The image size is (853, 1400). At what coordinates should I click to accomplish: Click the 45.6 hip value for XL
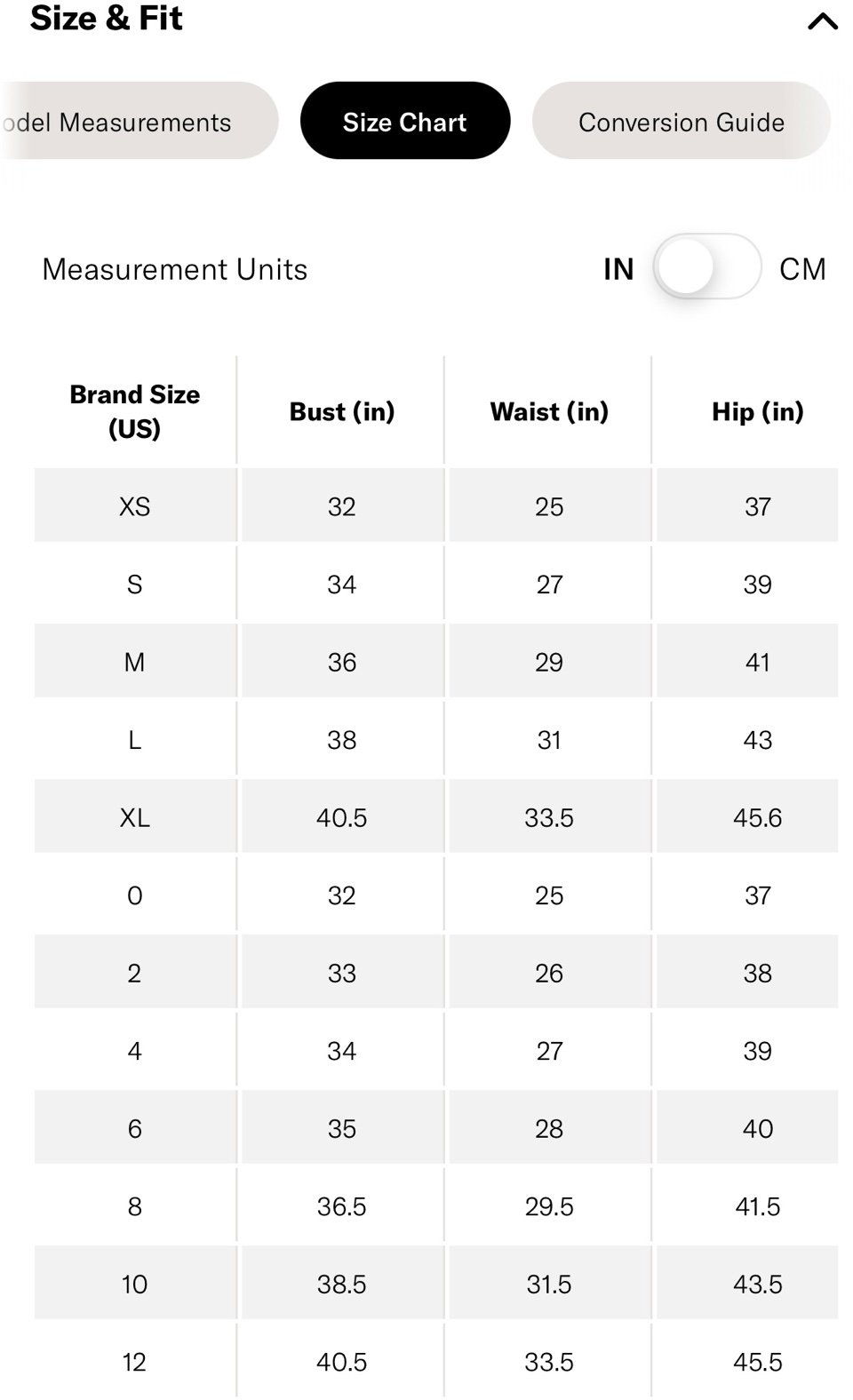[758, 817]
